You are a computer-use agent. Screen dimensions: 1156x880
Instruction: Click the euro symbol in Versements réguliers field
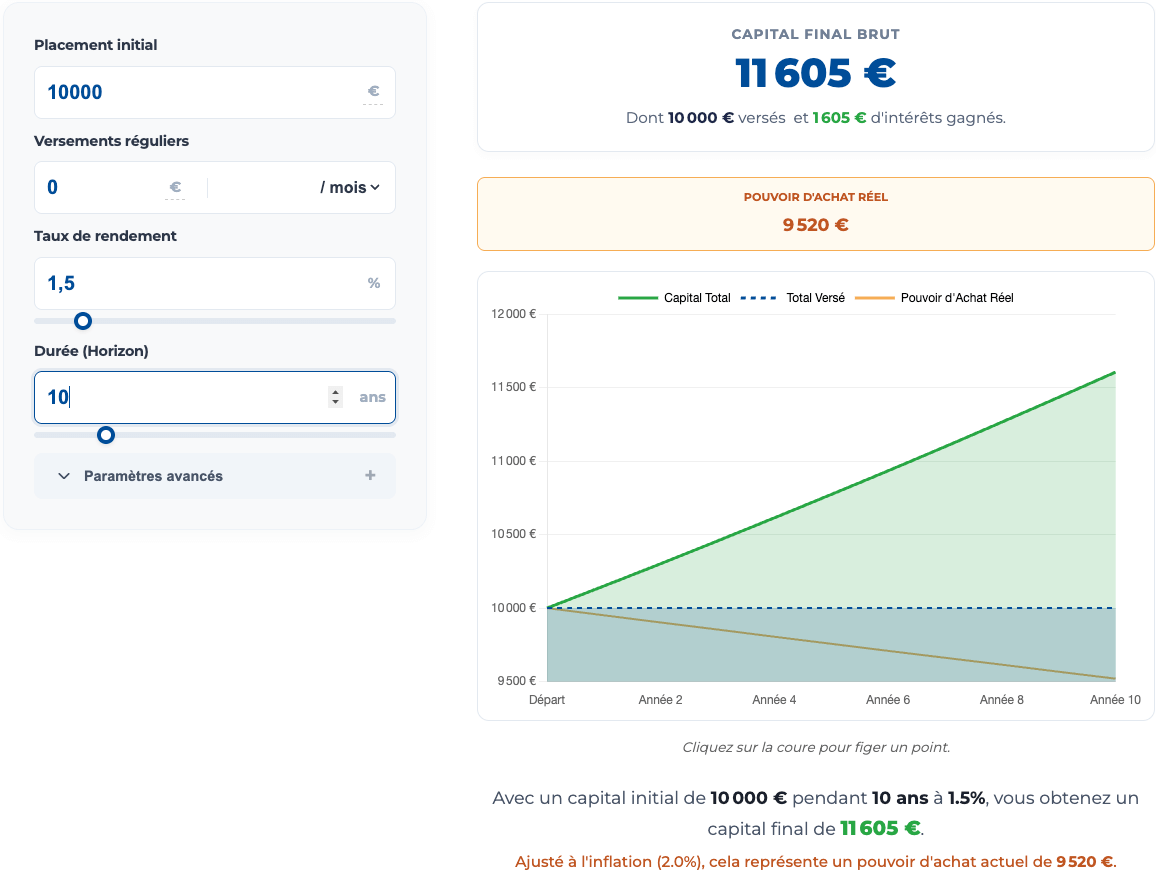point(175,187)
